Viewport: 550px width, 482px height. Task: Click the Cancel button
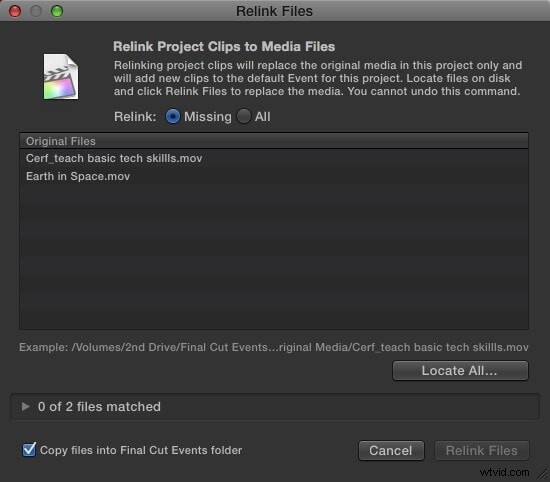coord(391,450)
